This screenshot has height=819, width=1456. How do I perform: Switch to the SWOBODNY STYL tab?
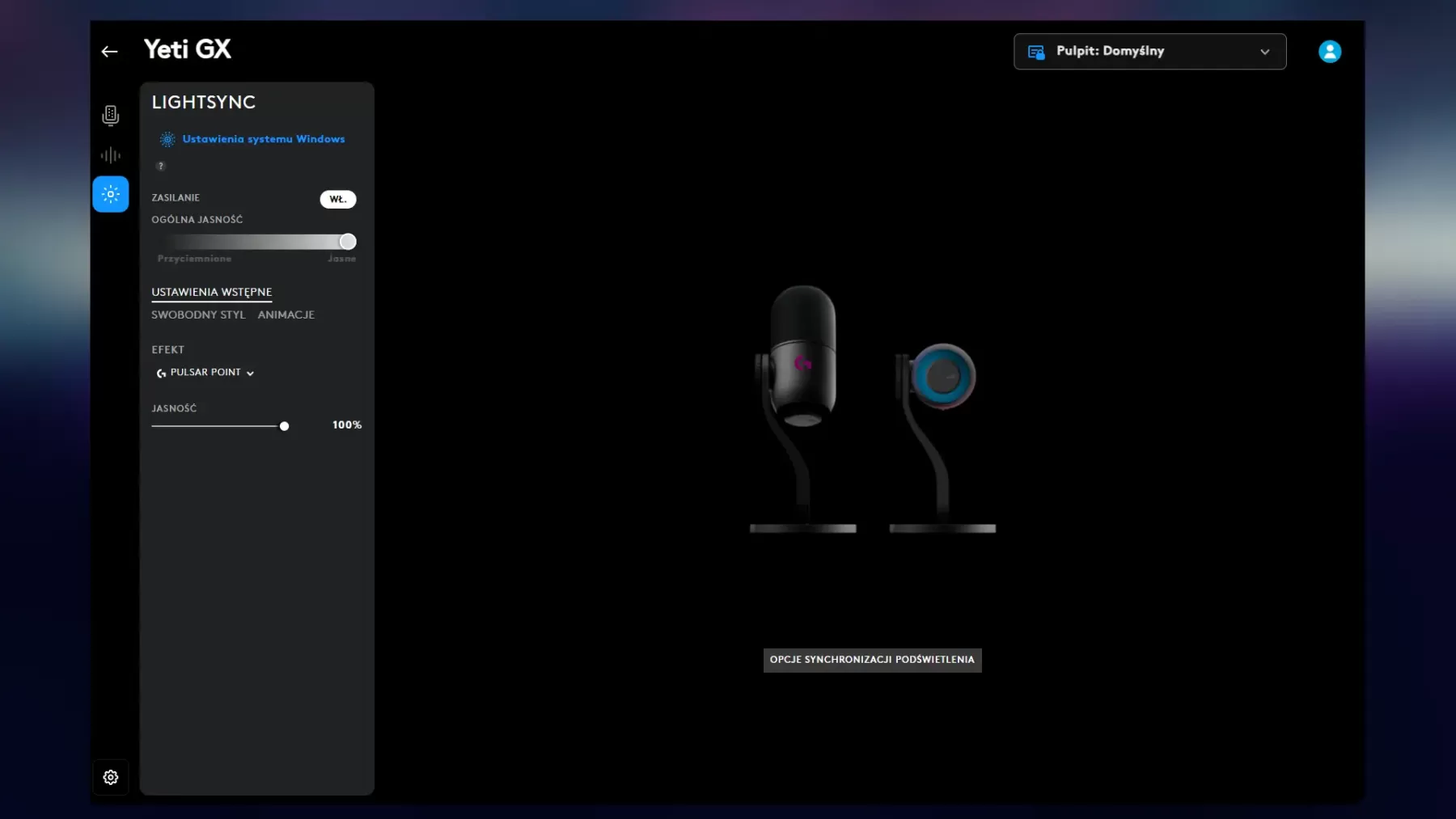click(x=197, y=315)
